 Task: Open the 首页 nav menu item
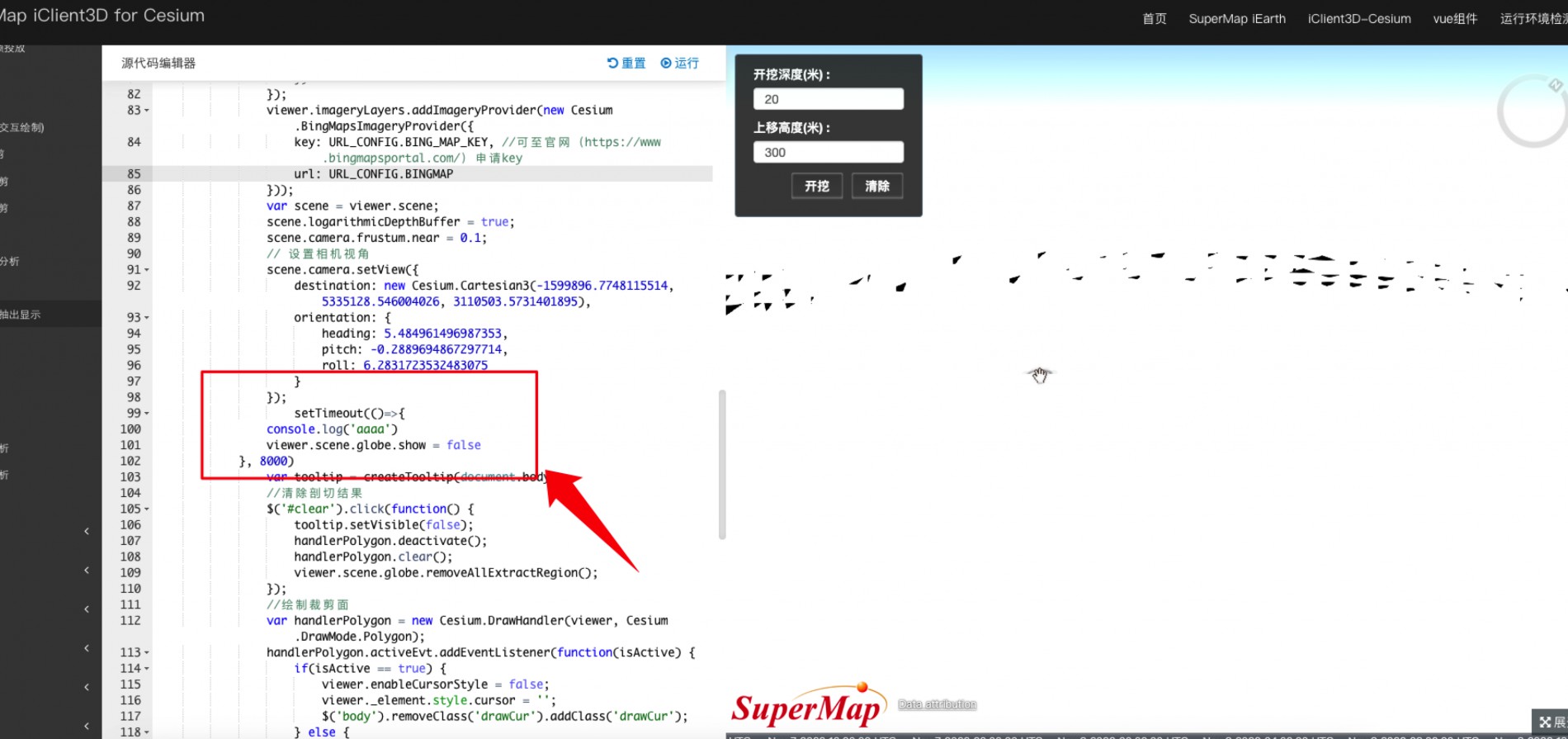tap(1155, 18)
